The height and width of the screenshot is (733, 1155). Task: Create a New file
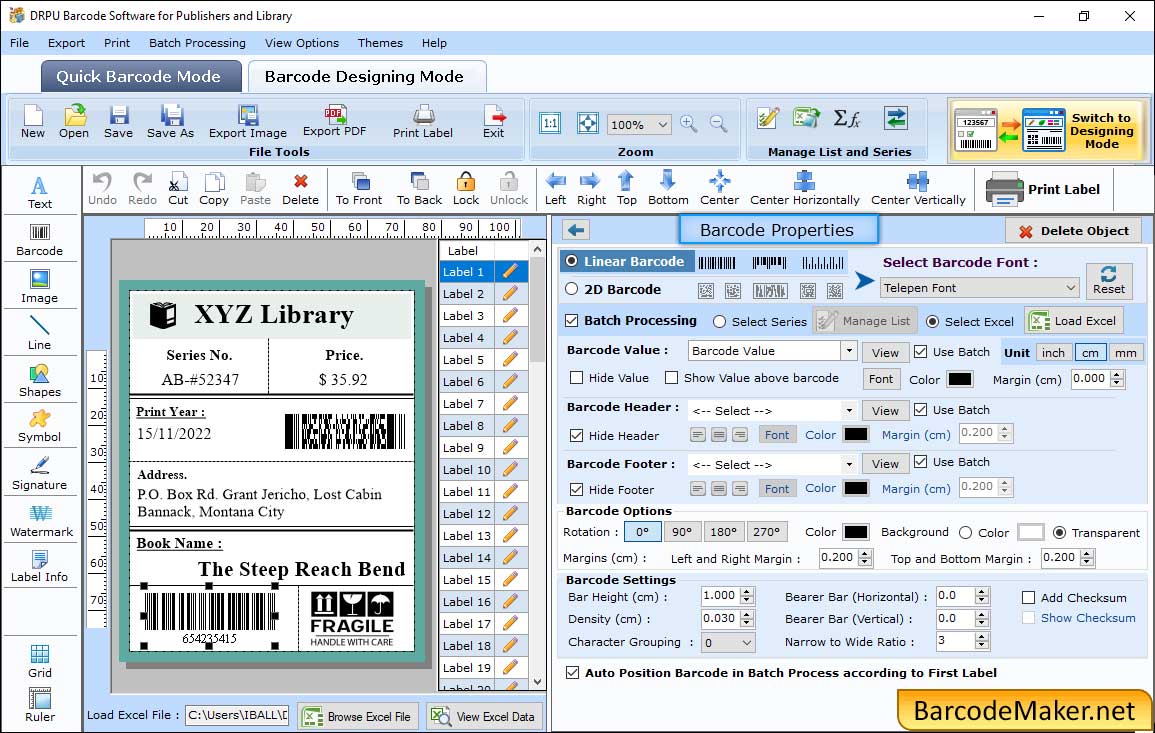(x=33, y=122)
